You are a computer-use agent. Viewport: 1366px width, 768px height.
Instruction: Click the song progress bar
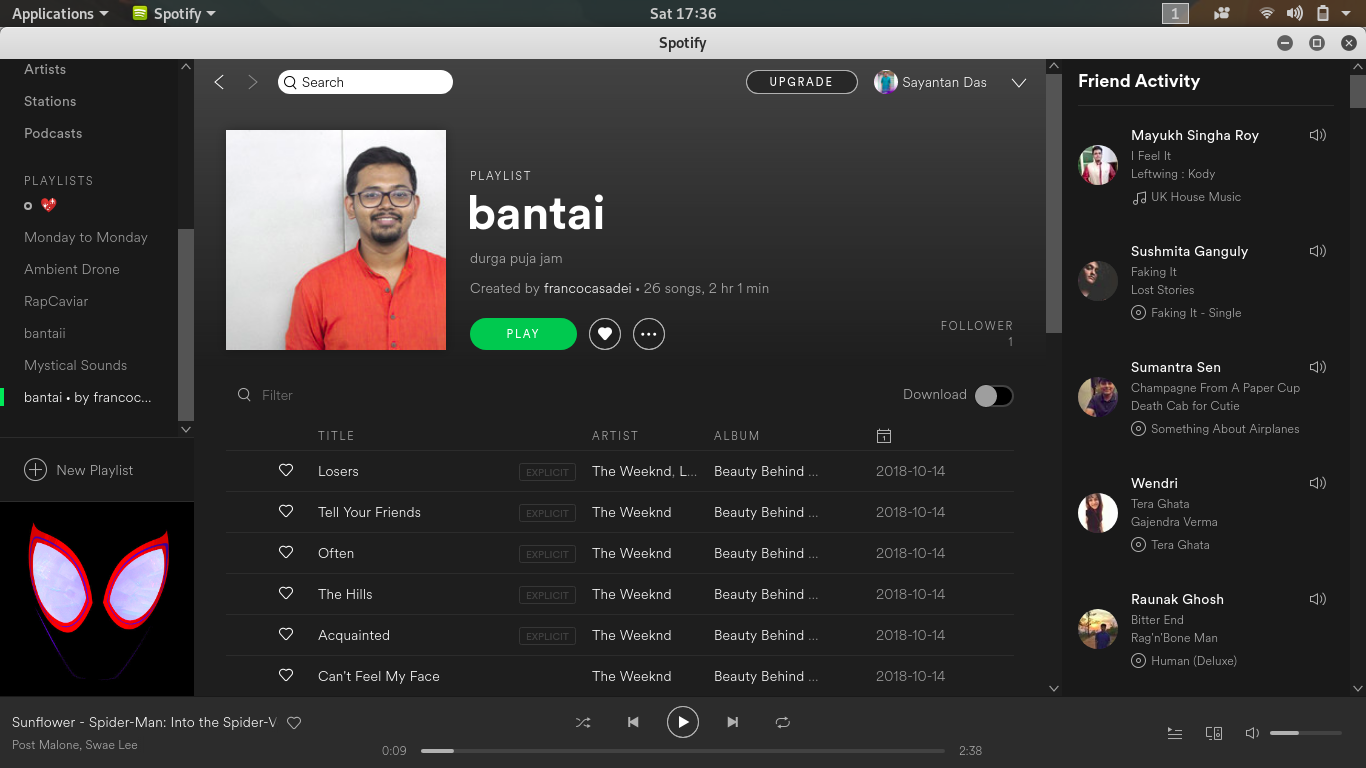pos(683,750)
